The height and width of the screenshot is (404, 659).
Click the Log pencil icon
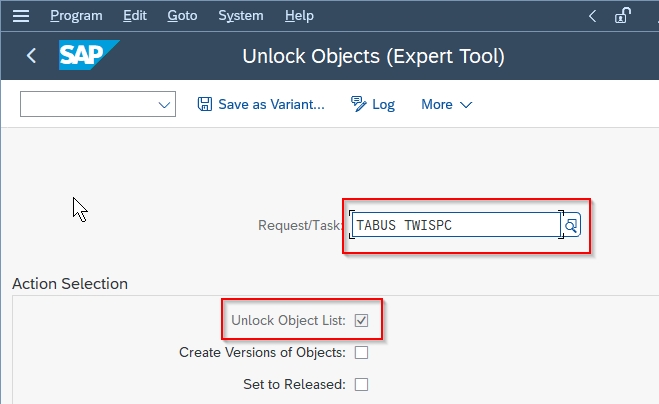point(358,104)
